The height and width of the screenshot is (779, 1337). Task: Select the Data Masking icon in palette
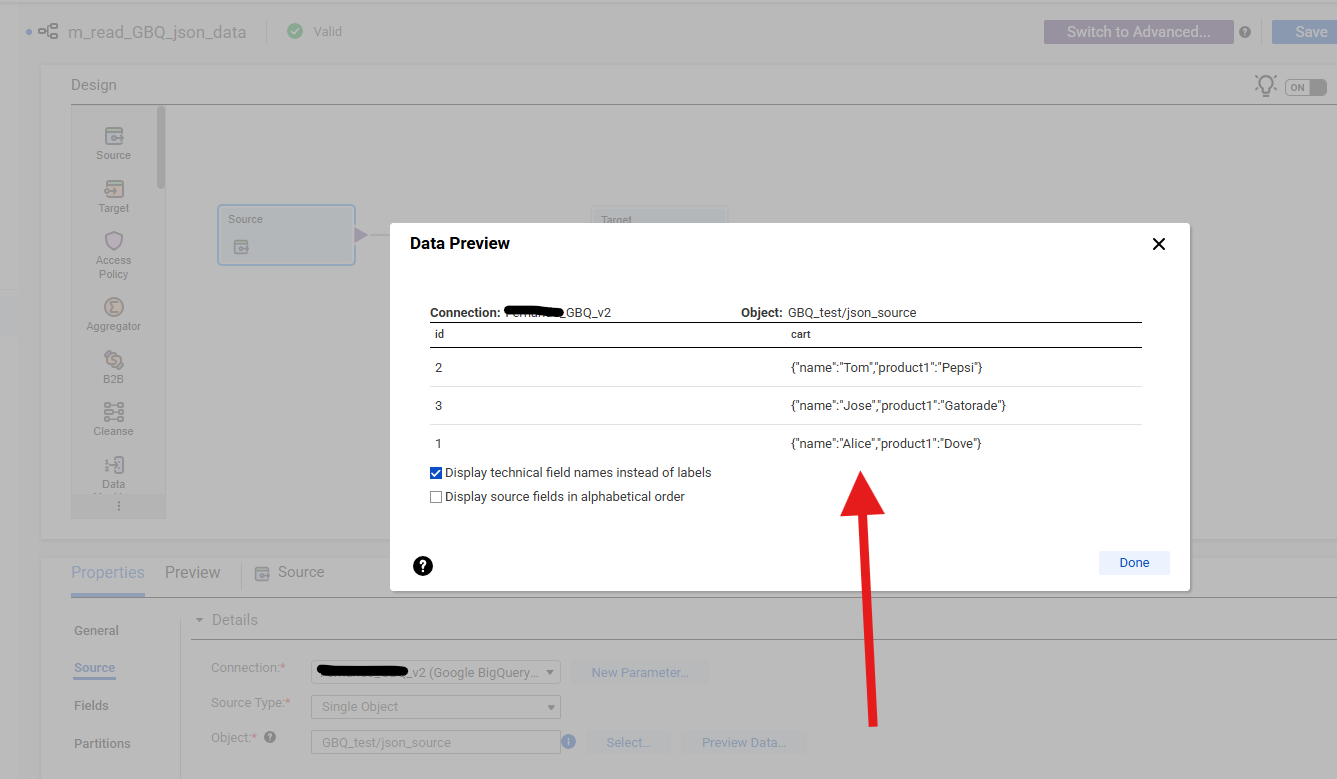coord(114,465)
